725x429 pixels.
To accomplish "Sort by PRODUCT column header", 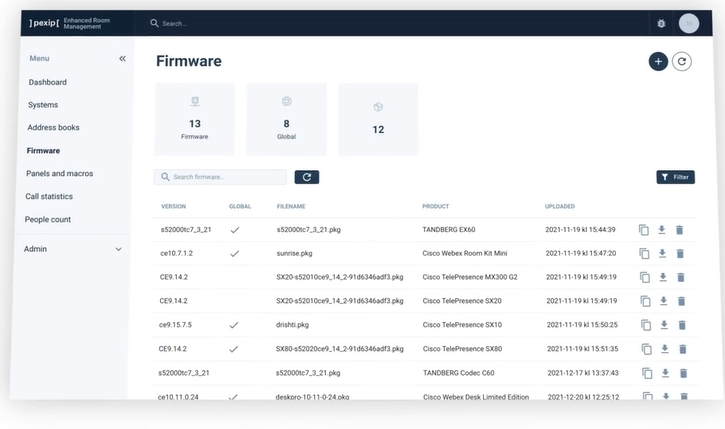I will 436,206.
